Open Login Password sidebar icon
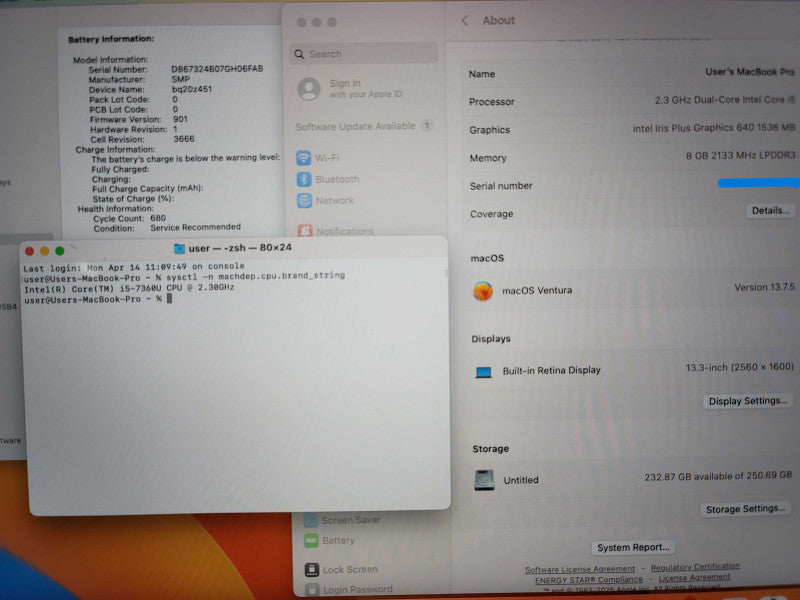 [x=312, y=590]
